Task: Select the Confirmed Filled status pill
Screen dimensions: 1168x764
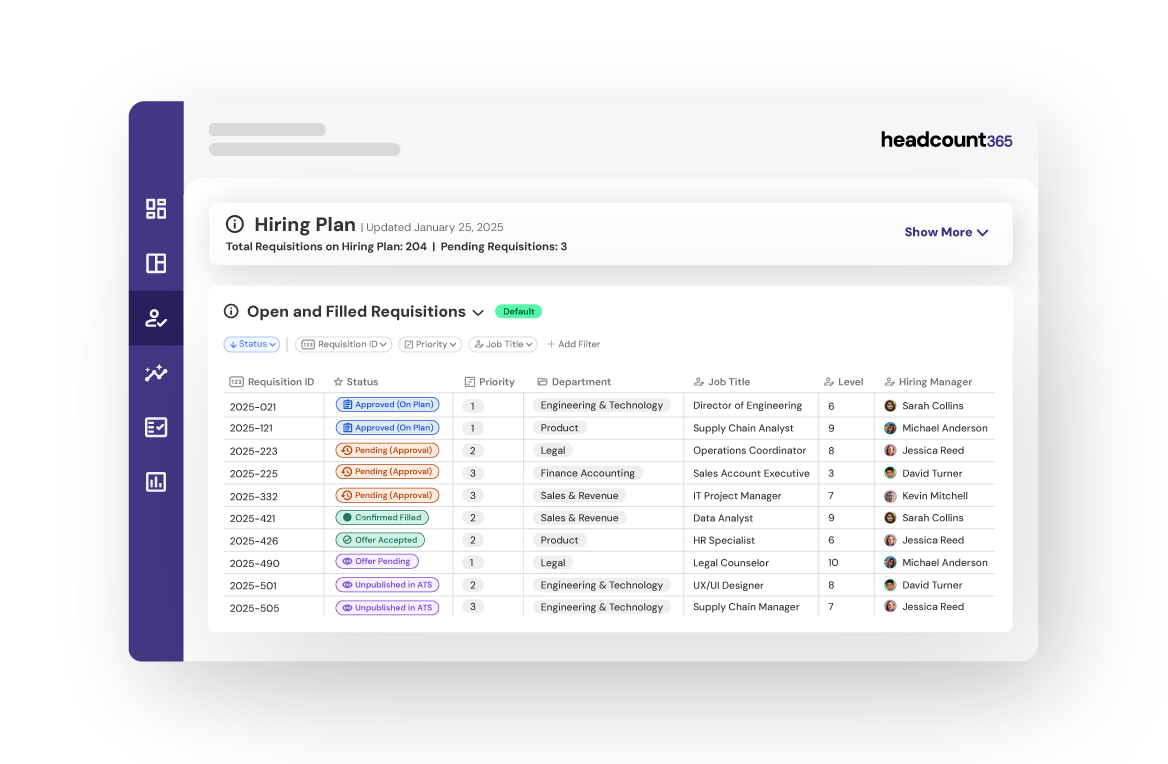Action: point(380,517)
